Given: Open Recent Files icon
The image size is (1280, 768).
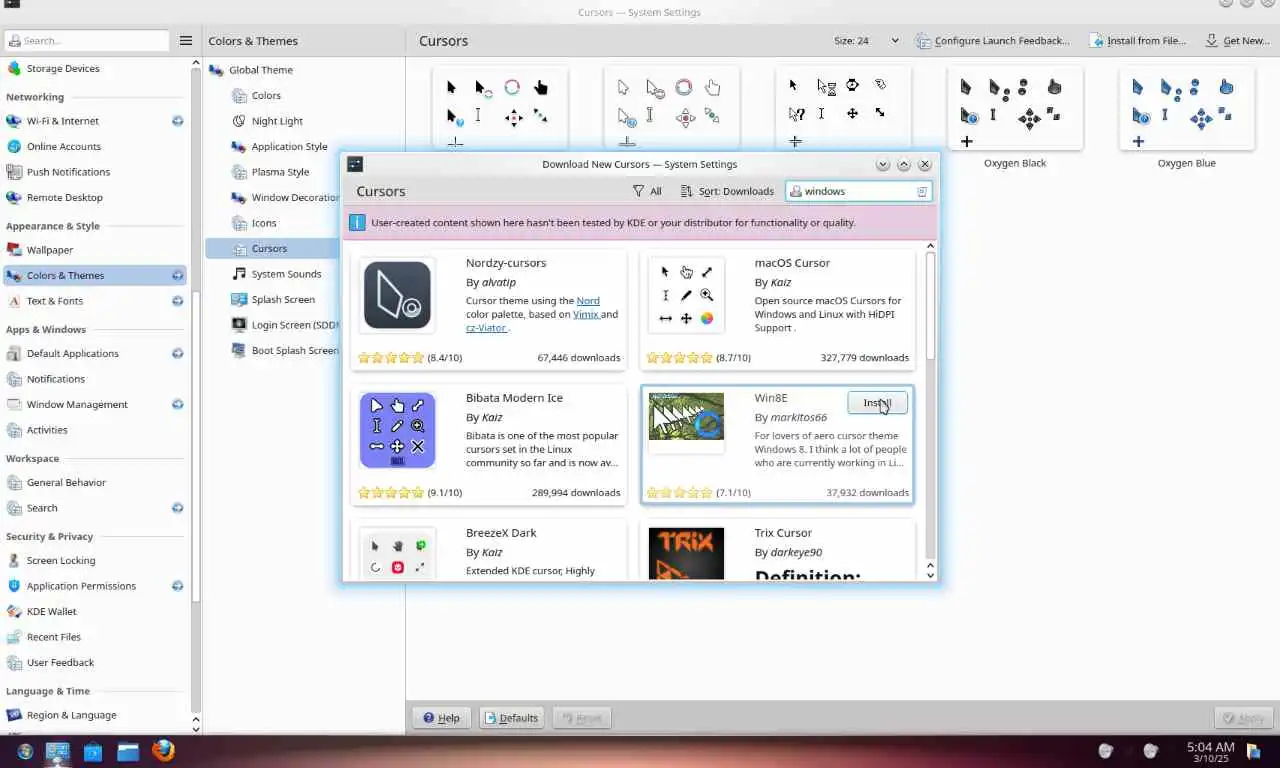Looking at the screenshot, I should pos(14,637).
